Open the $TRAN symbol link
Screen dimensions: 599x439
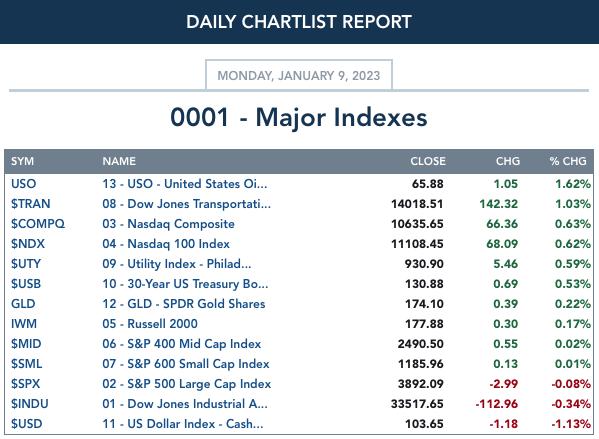(x=31, y=204)
